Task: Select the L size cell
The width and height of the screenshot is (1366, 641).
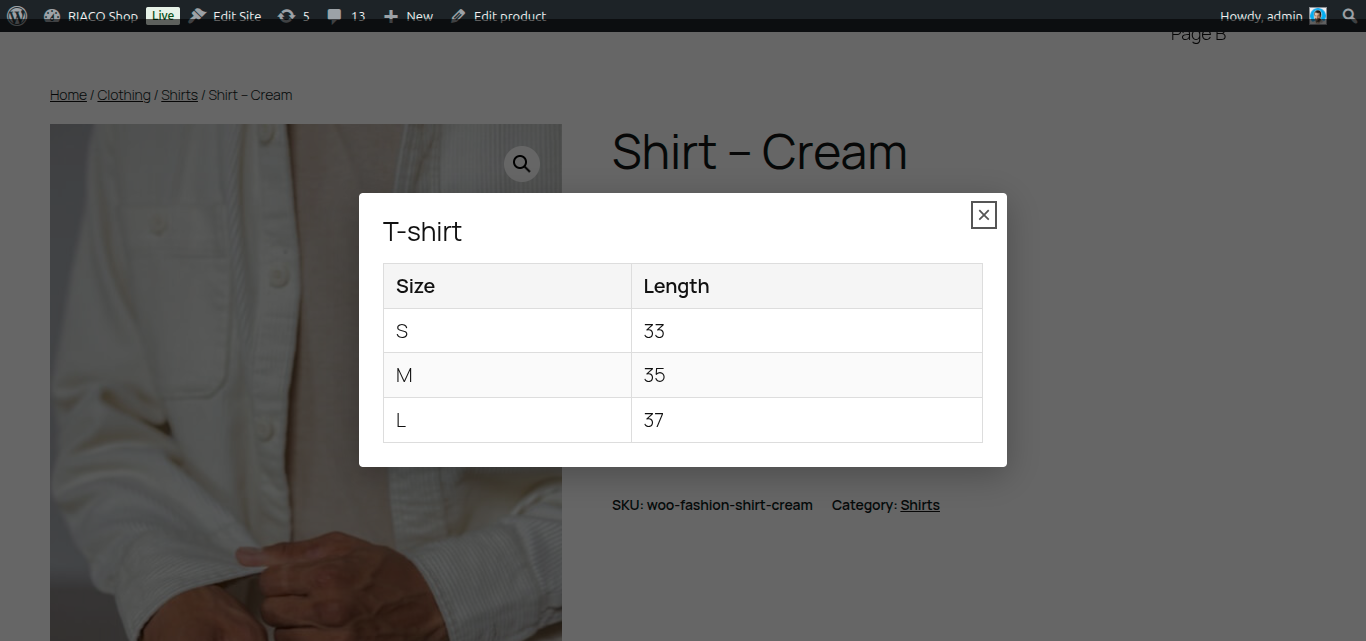Action: [x=507, y=420]
